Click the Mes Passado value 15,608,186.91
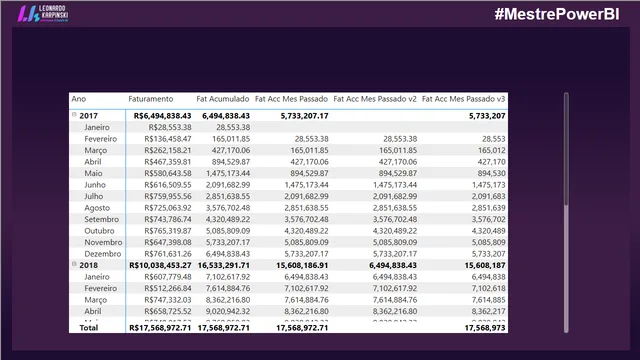This screenshot has height=360, width=640. coord(302,265)
